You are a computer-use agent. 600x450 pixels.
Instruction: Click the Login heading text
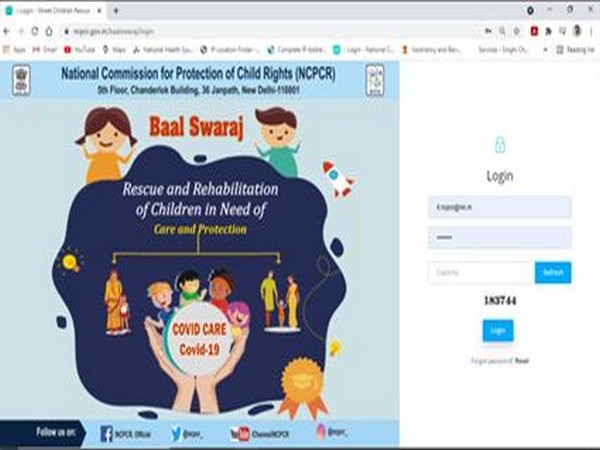click(499, 176)
